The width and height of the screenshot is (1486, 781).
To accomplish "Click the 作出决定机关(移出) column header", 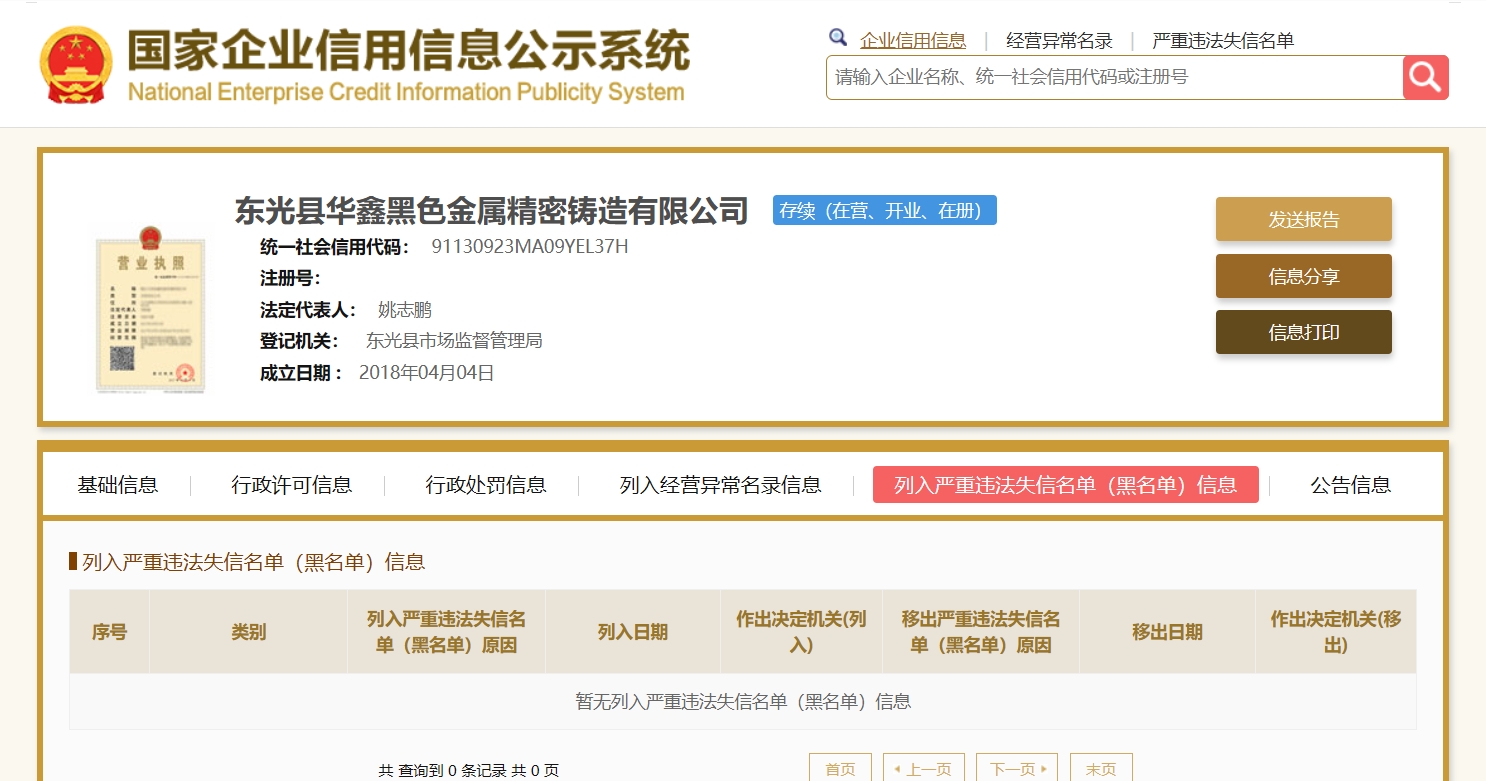I will pos(1336,632).
